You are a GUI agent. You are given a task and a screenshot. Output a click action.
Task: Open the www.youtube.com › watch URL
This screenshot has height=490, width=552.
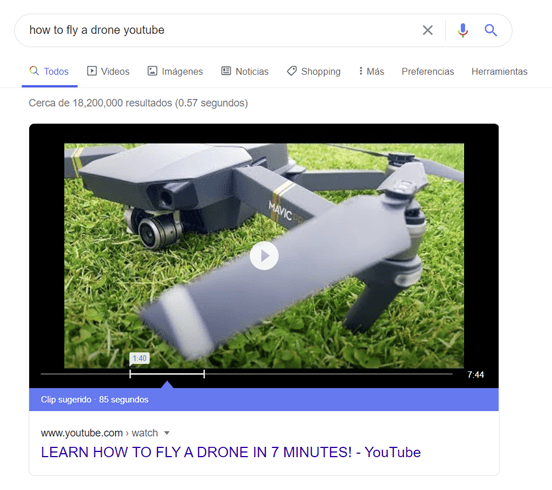pyautogui.click(x=99, y=433)
